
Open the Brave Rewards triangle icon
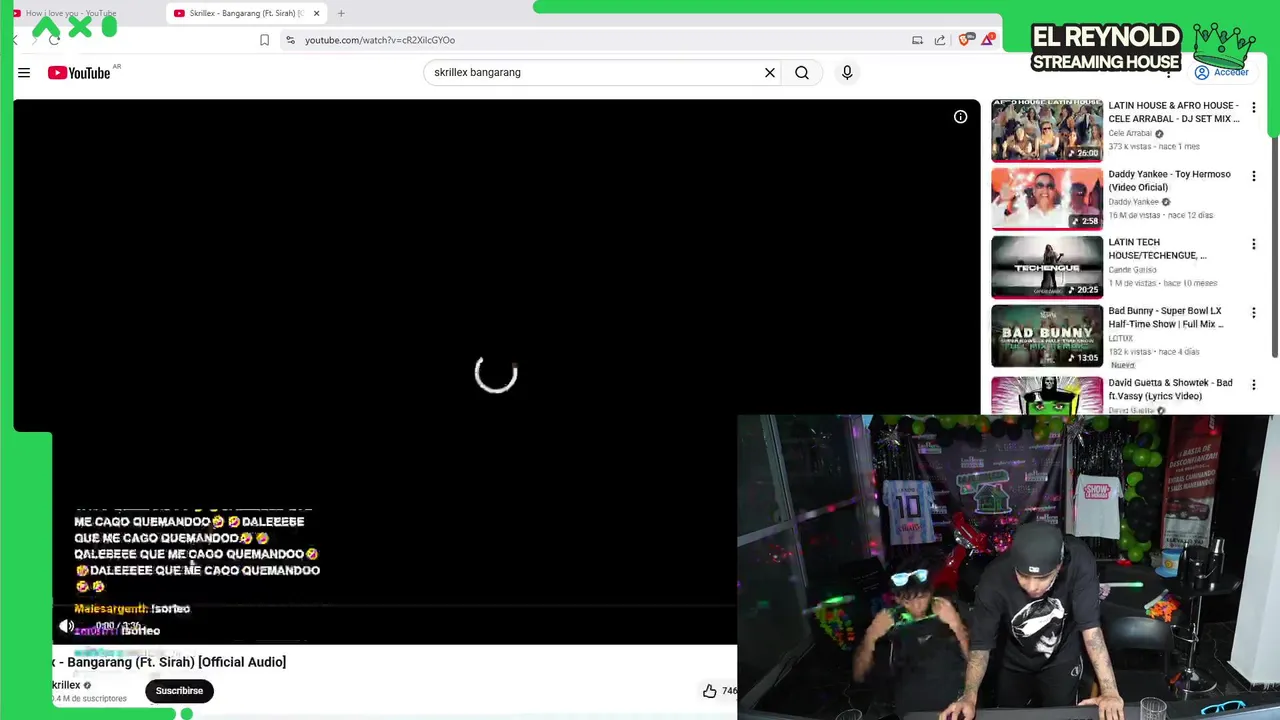coord(988,40)
